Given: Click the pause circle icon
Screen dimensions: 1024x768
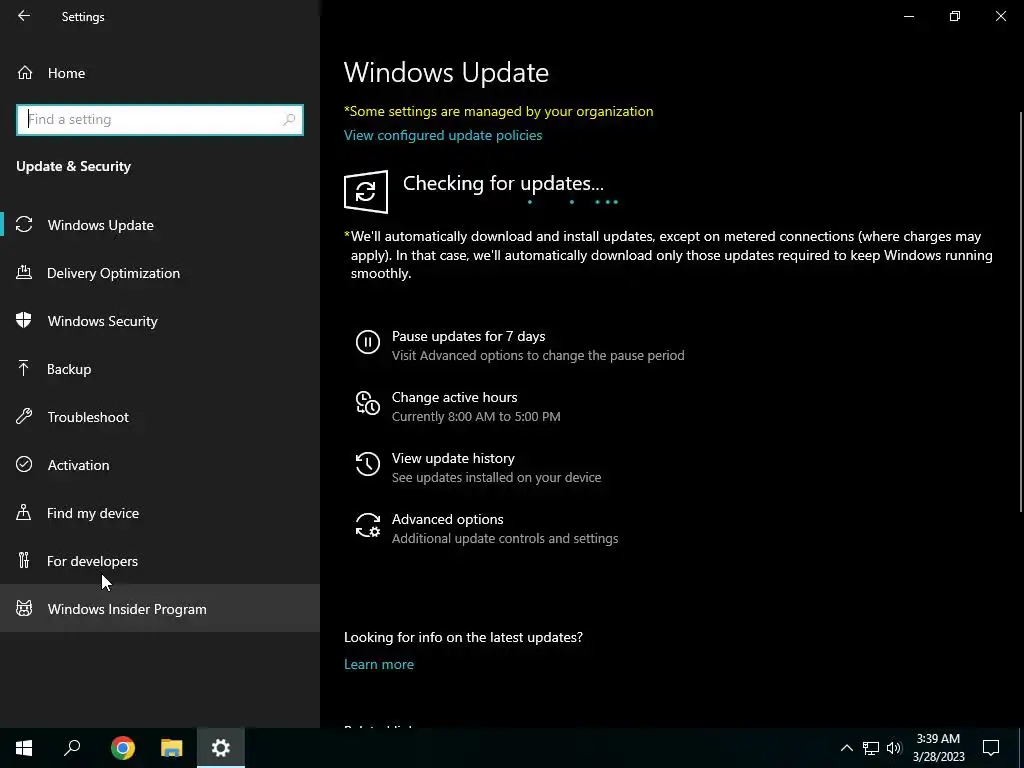Looking at the screenshot, I should click(368, 342).
